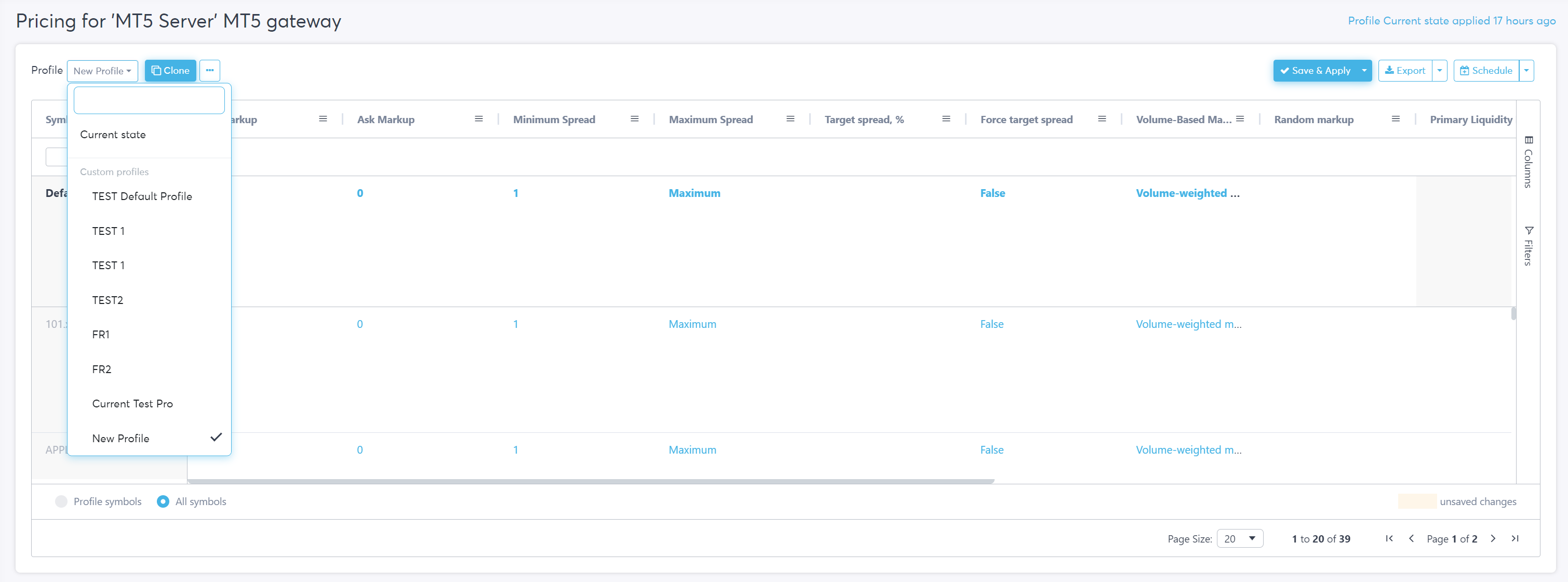Open the Page Size dropdown
1568x582 pixels.
pyautogui.click(x=1239, y=539)
